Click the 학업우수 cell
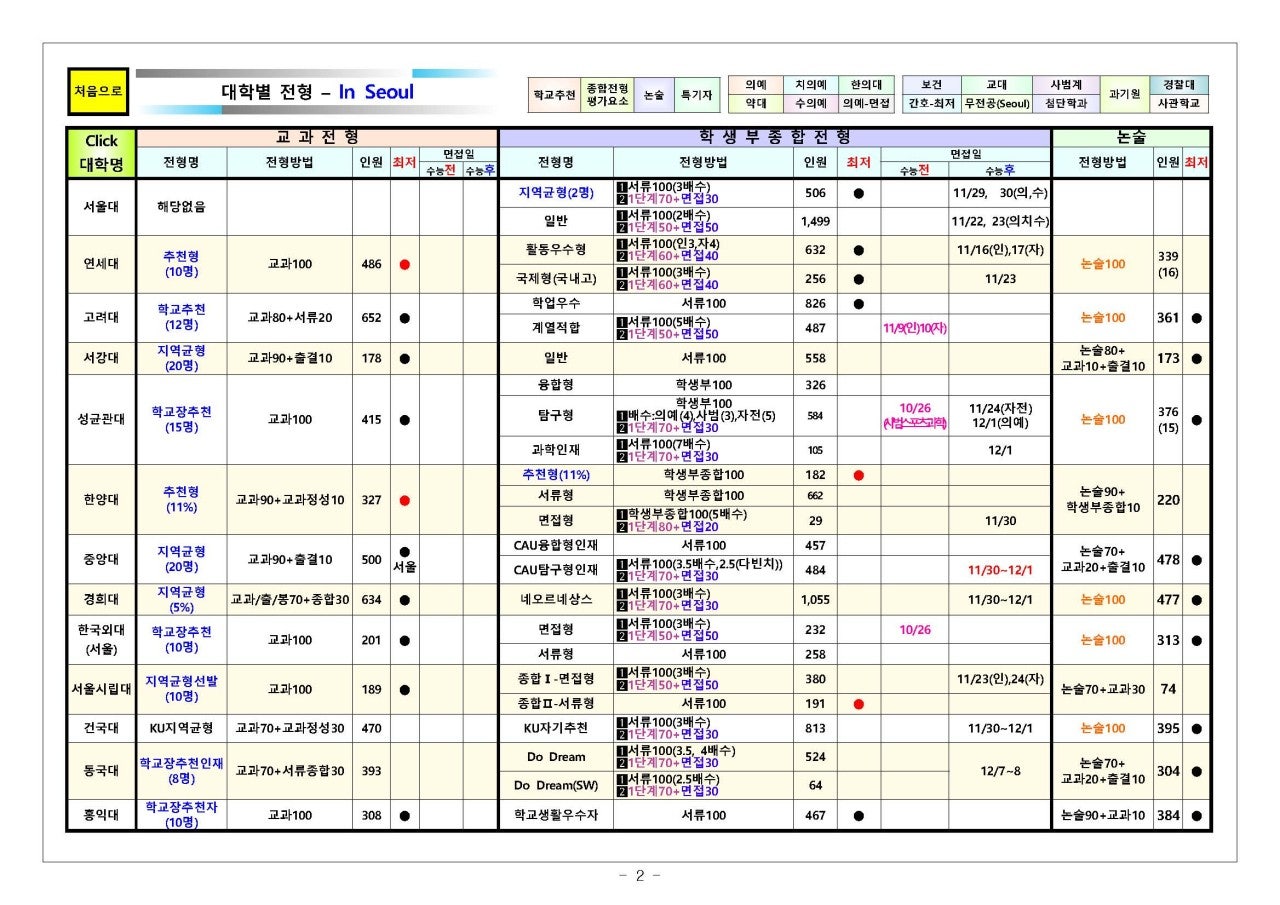The image size is (1280, 905). (556, 303)
